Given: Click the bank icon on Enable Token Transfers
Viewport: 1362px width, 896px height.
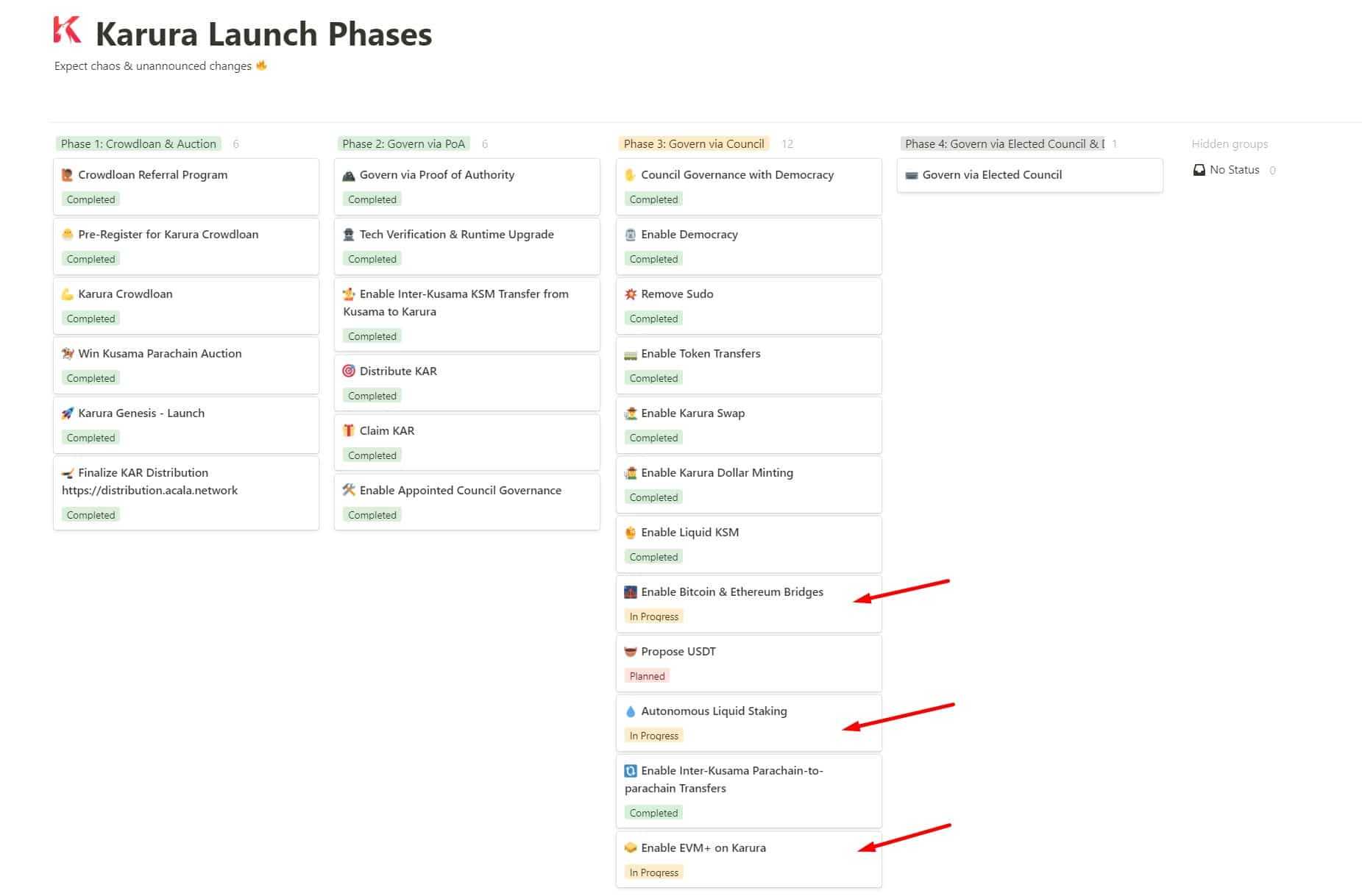Looking at the screenshot, I should pyautogui.click(x=631, y=353).
